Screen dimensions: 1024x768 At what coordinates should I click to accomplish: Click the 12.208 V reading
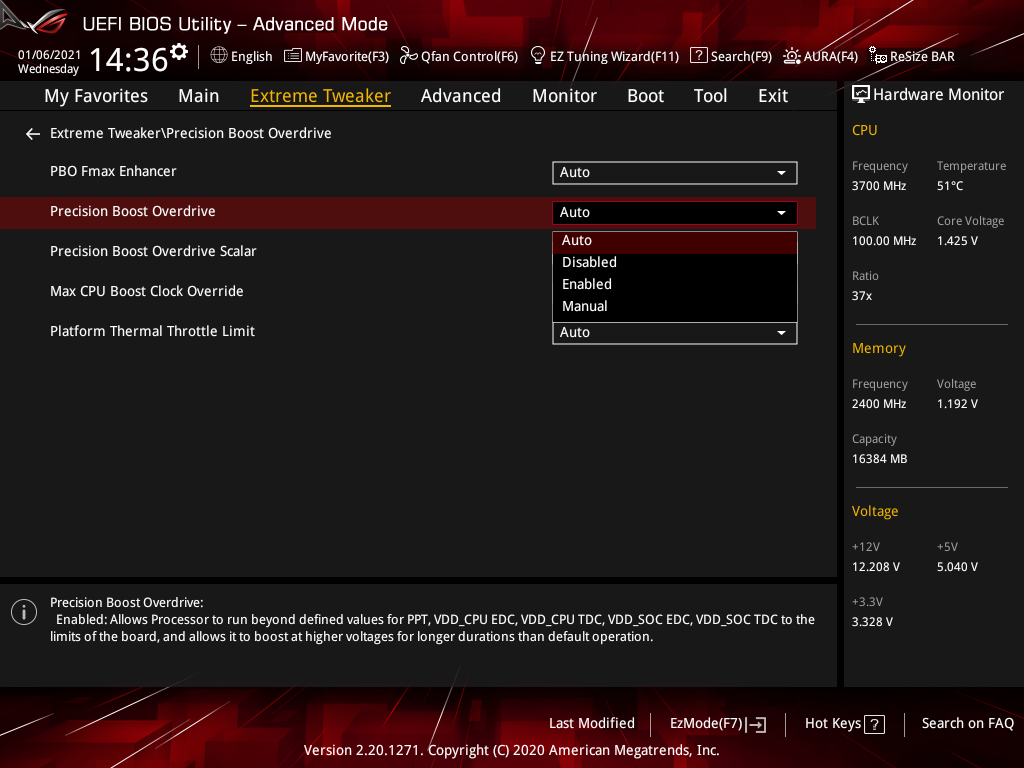[x=876, y=567]
